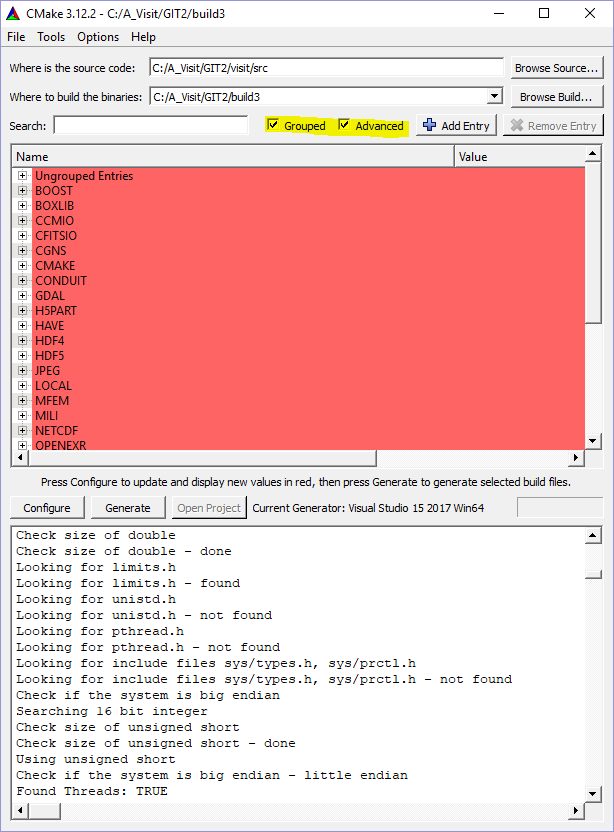Click cache list horizontal scrollbar left arrow

pos(20,457)
